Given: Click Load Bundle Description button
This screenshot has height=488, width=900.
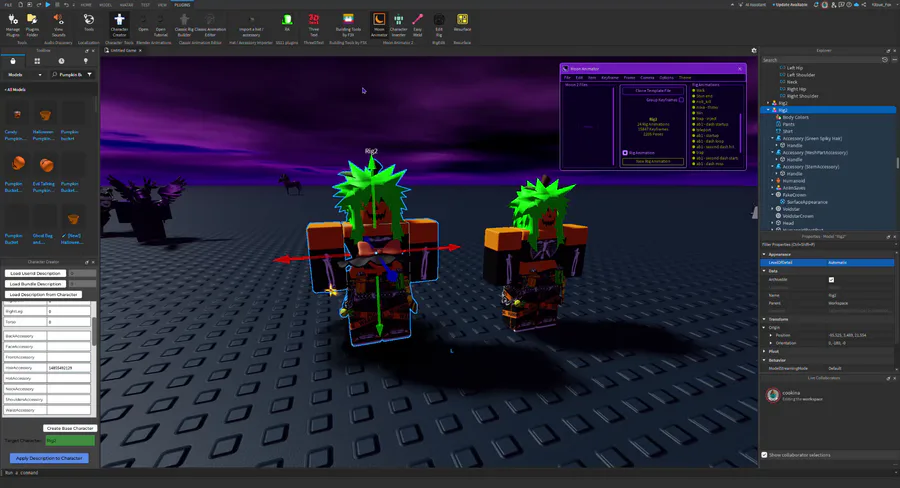Looking at the screenshot, I should click(36, 284).
